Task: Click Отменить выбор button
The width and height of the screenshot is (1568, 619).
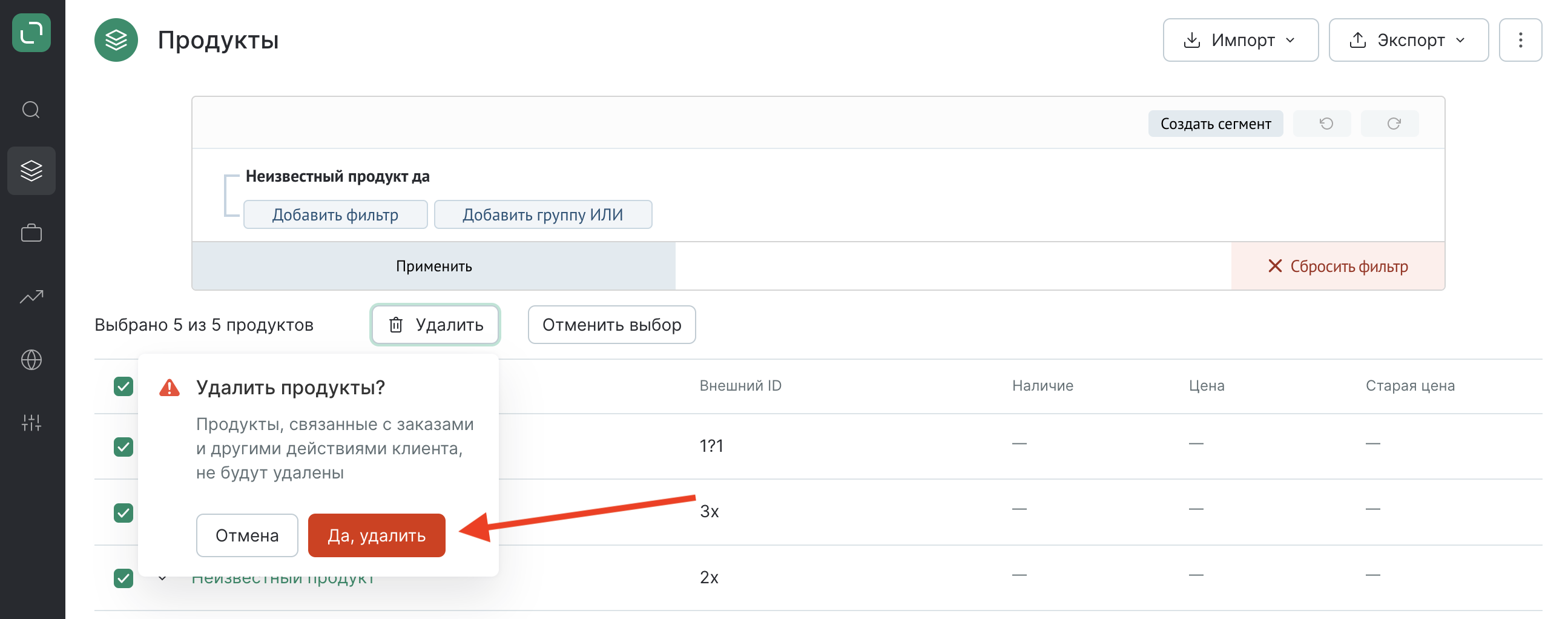Action: coord(611,325)
